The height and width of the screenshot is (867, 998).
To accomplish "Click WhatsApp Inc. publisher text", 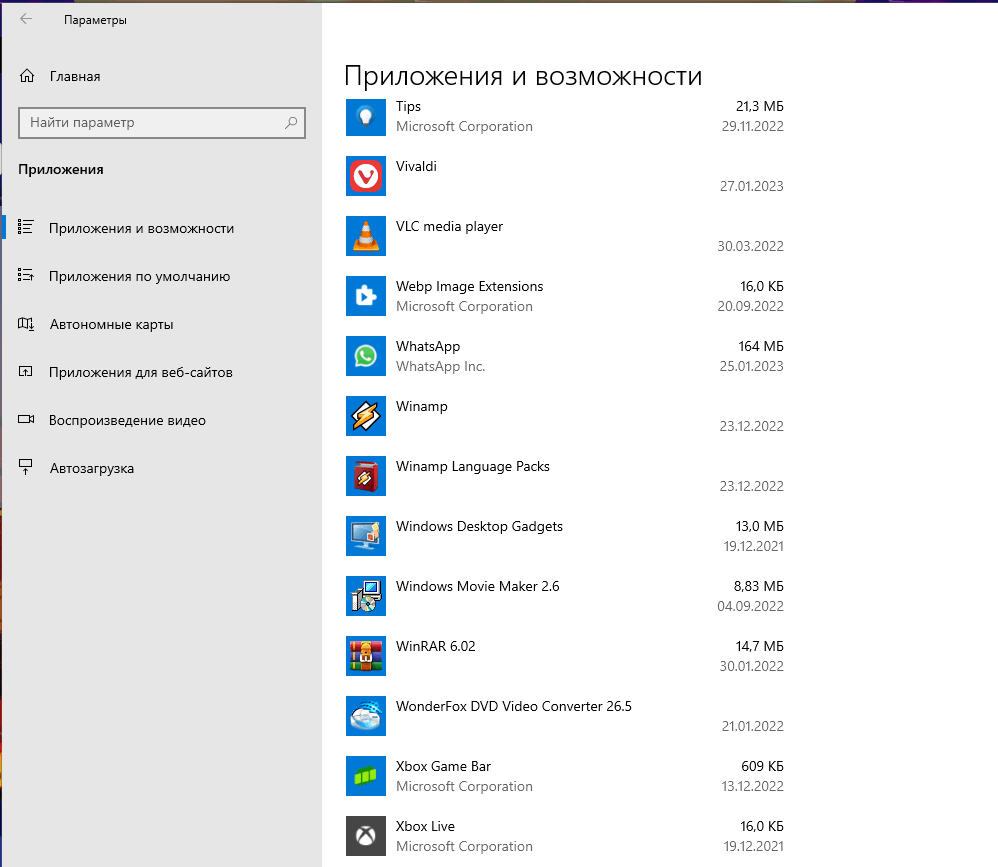I will tap(440, 366).
